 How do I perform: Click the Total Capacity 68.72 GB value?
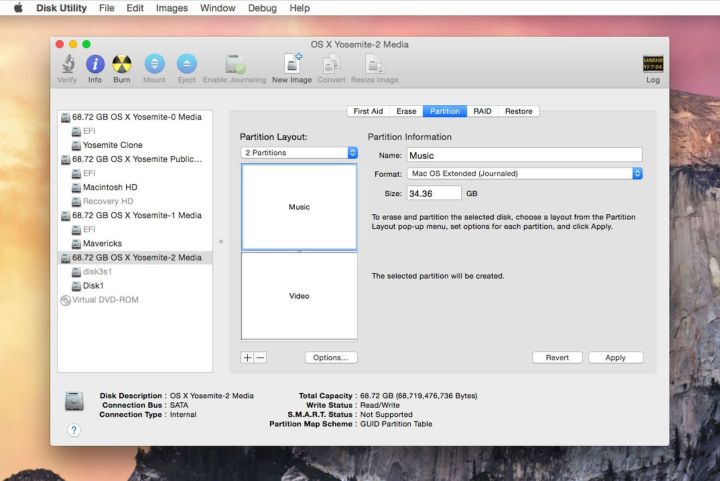pyautogui.click(x=418, y=396)
